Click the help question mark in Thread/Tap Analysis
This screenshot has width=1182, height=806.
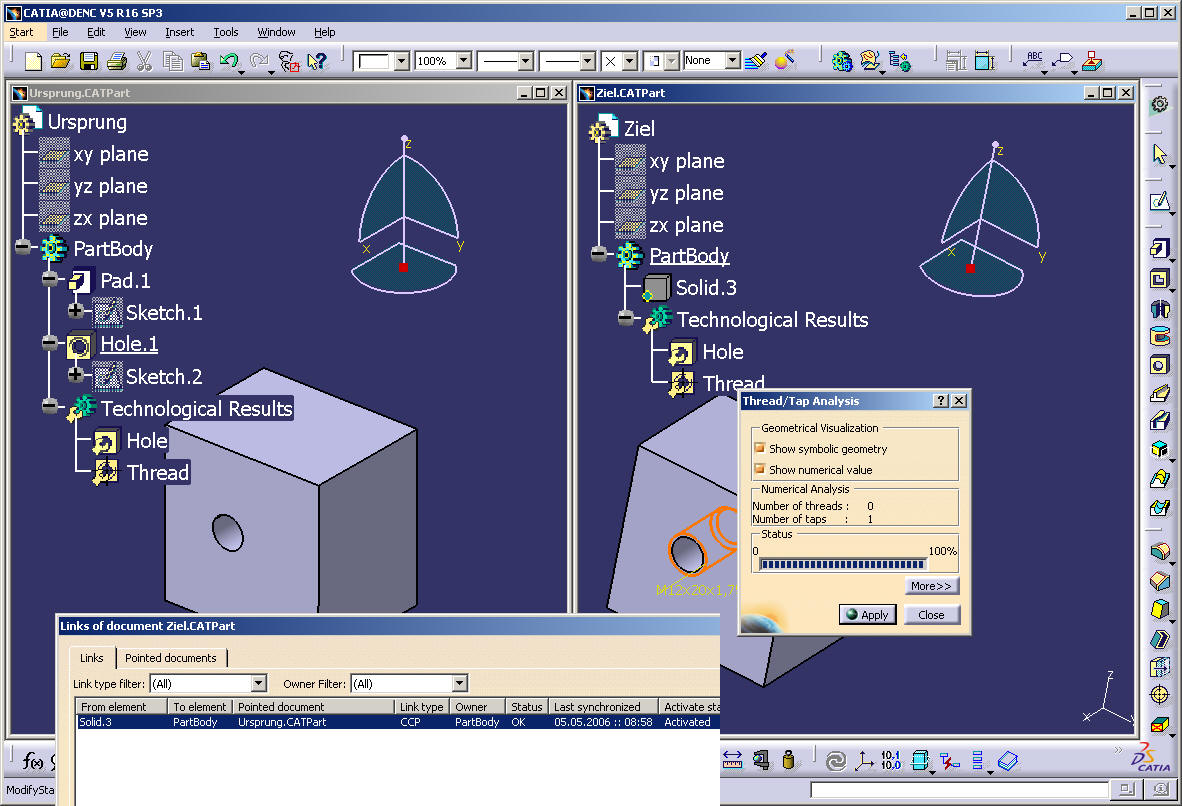941,400
